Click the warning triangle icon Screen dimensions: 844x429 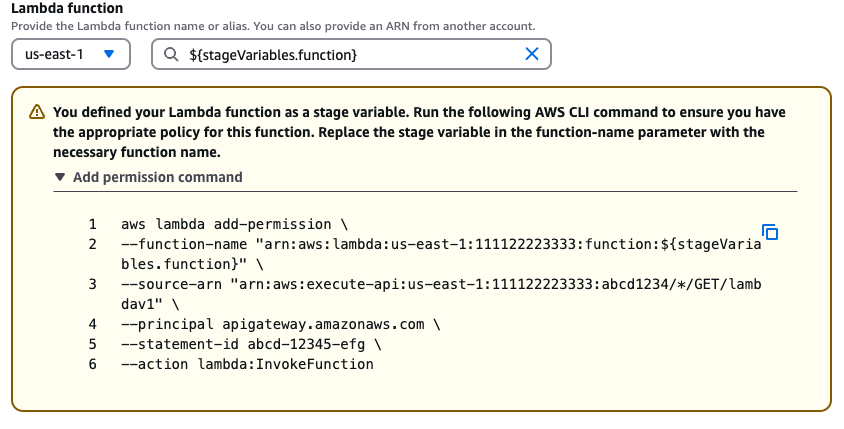coord(37,112)
